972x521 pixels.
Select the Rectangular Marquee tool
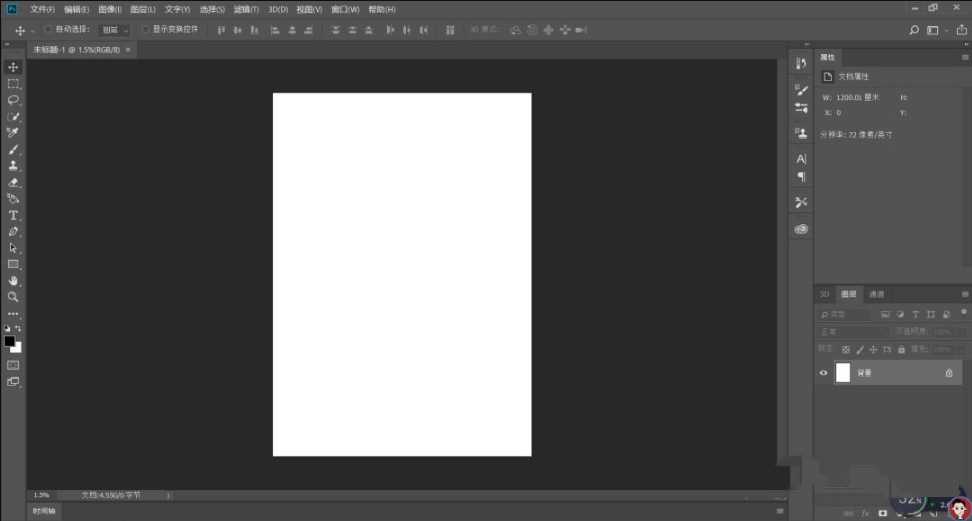pyautogui.click(x=14, y=84)
